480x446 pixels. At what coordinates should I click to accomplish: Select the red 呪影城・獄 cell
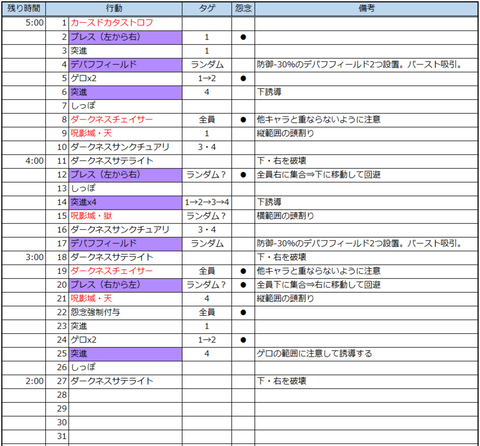point(125,216)
